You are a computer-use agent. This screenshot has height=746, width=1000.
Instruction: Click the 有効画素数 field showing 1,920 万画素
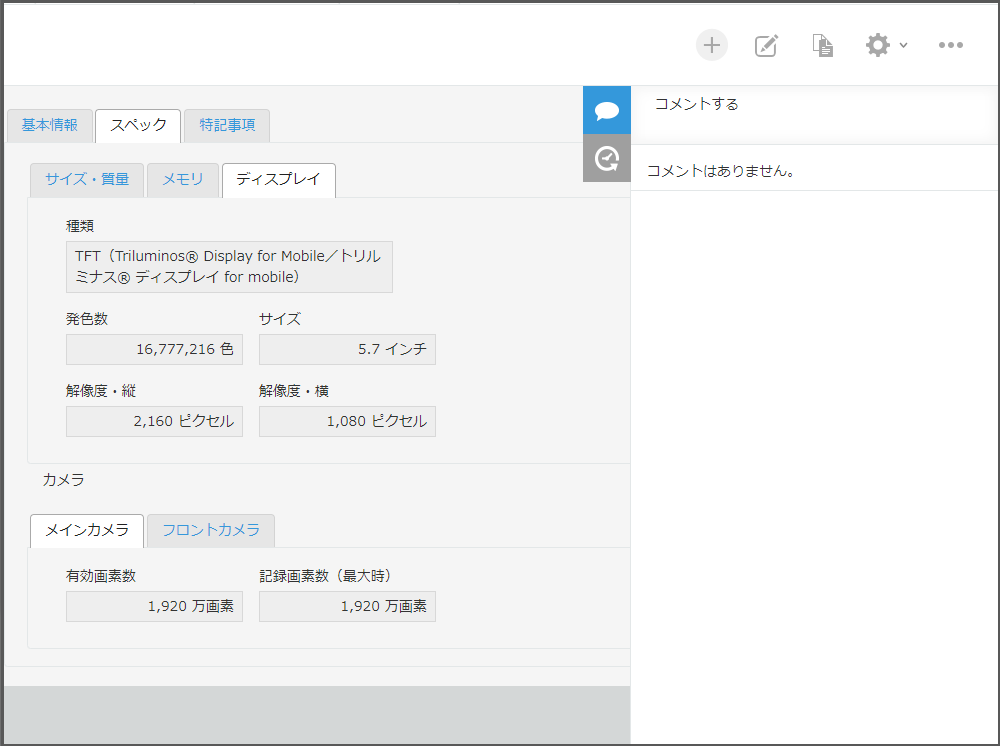point(154,606)
